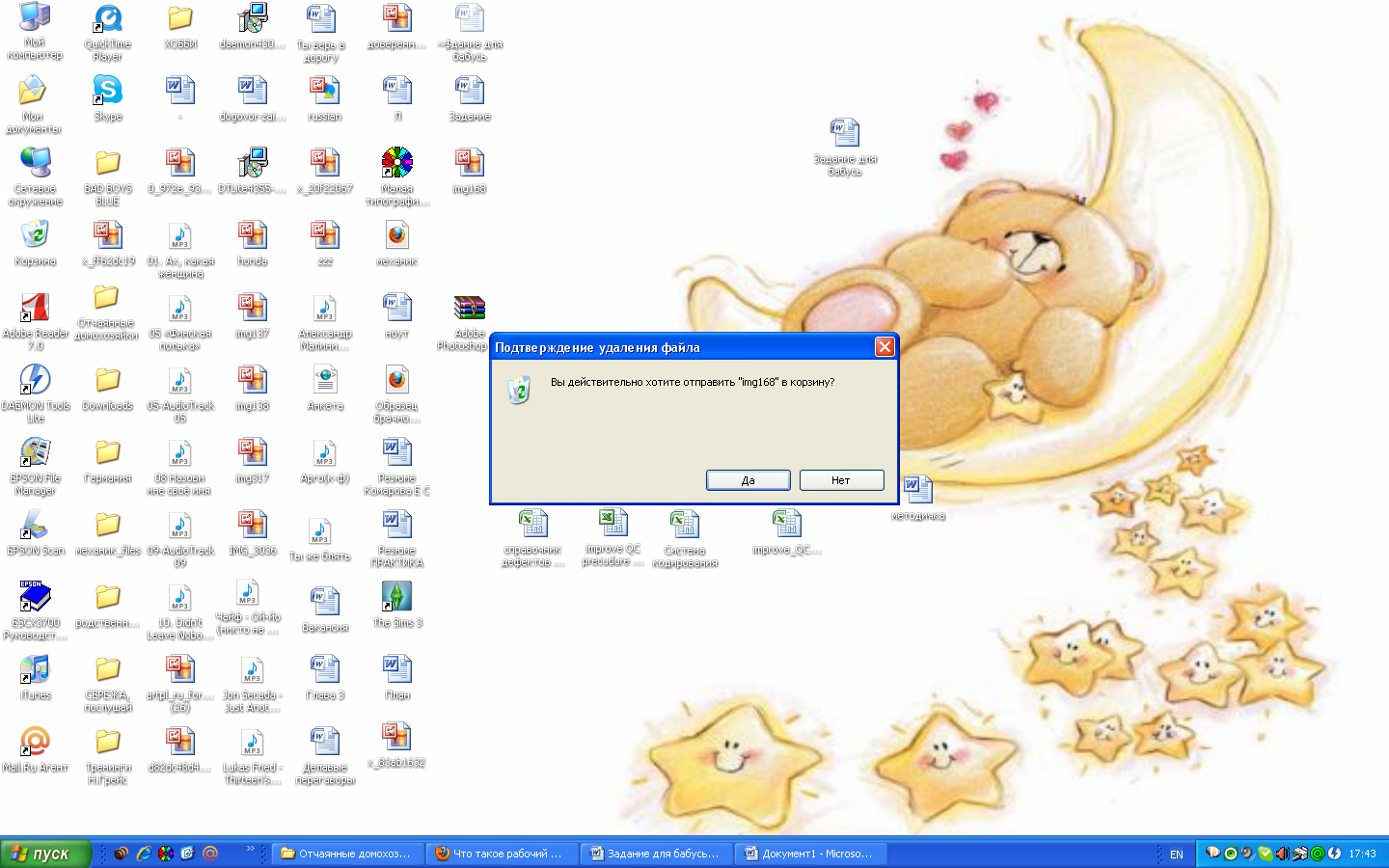Select the Сетевое окружение icon

(x=36, y=176)
